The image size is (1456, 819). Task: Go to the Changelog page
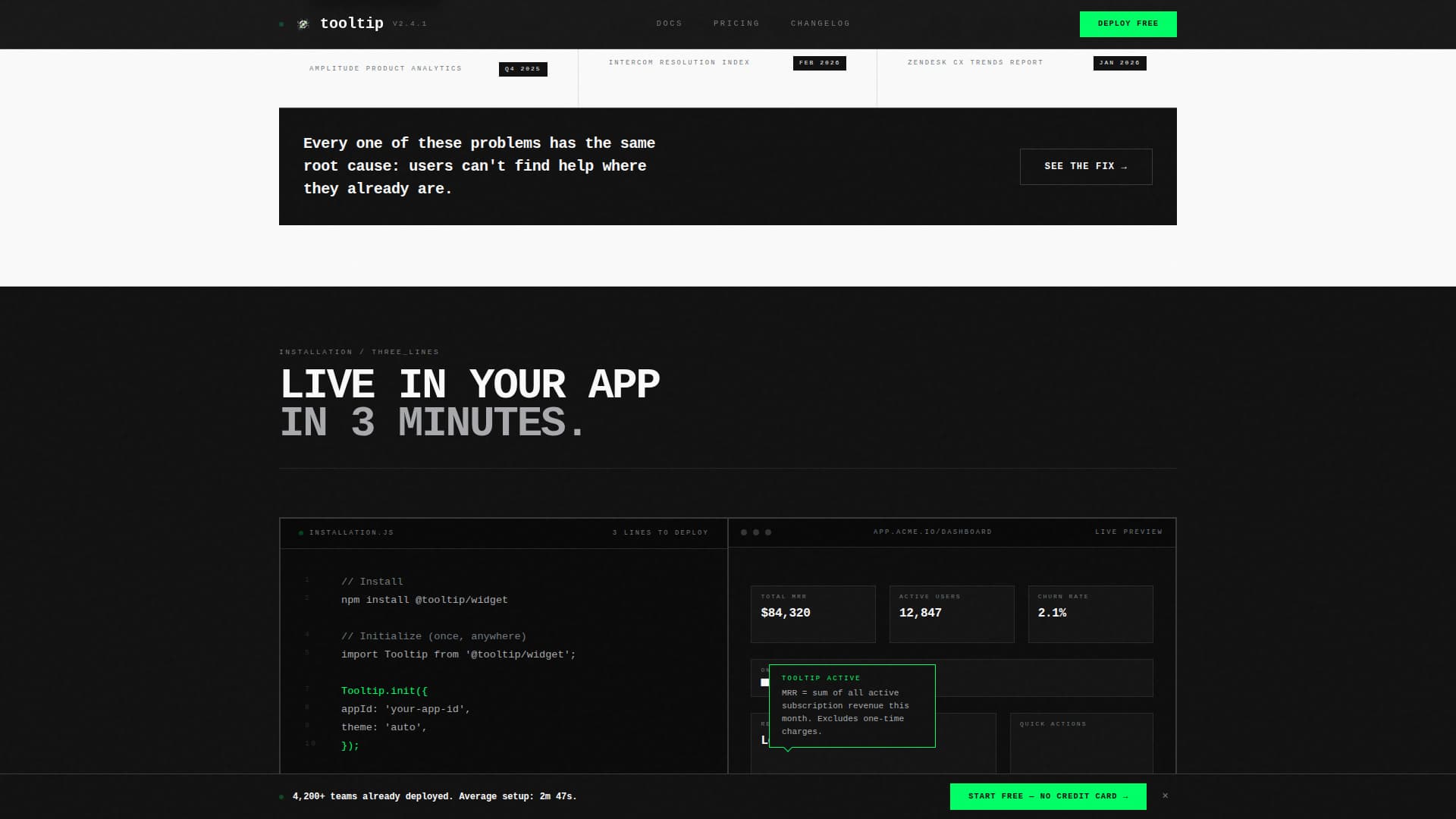pos(820,24)
